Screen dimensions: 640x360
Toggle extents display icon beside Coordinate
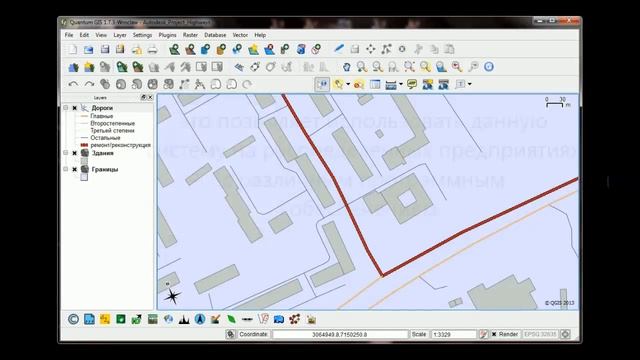click(x=231, y=334)
